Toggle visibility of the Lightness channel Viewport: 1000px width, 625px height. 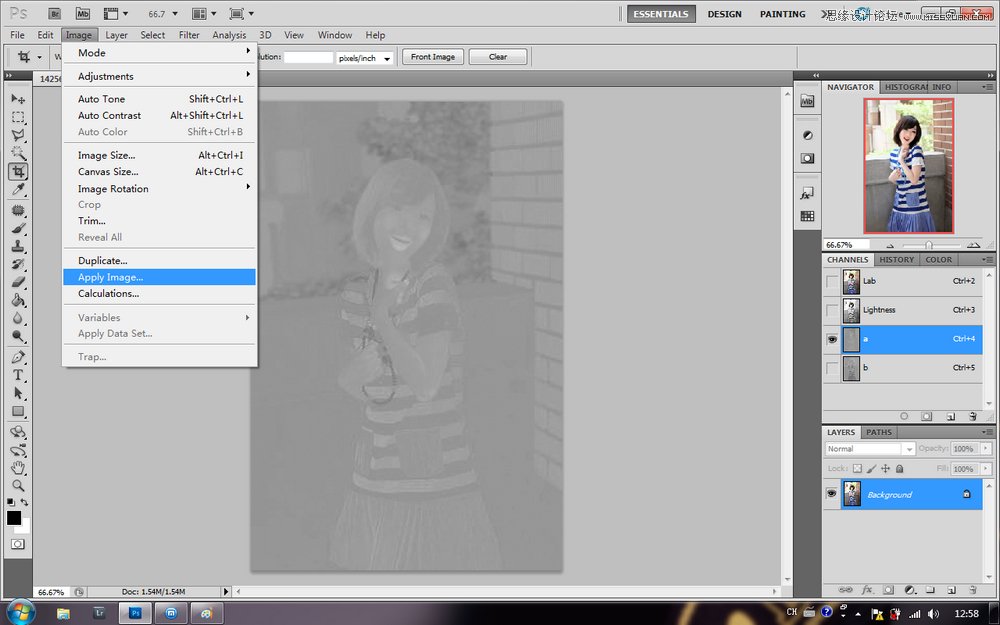(832, 310)
